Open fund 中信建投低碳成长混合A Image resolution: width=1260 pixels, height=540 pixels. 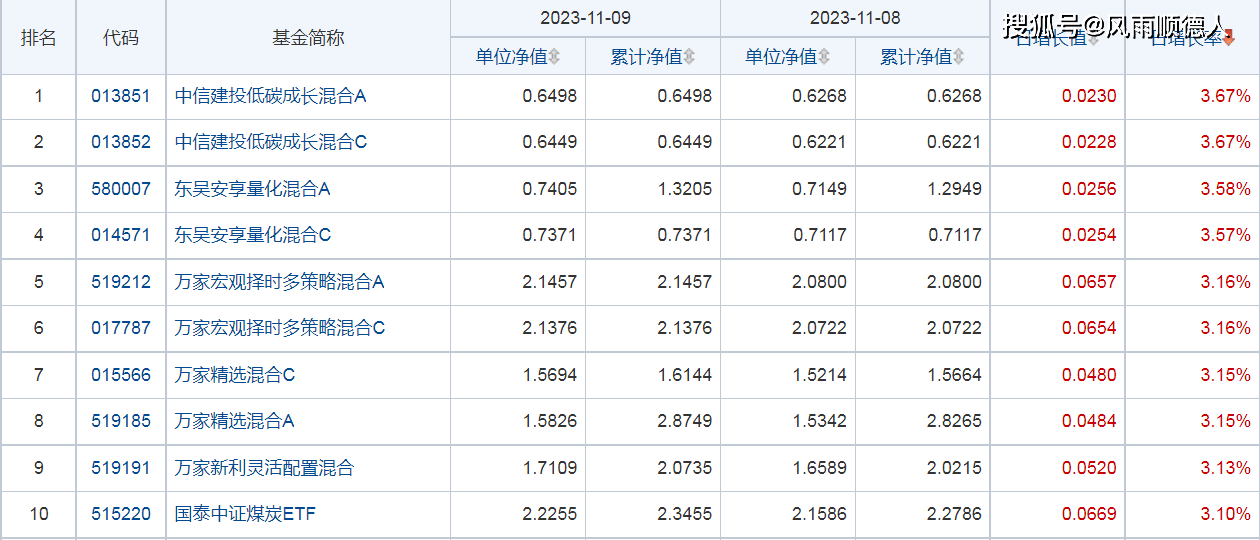pos(271,97)
